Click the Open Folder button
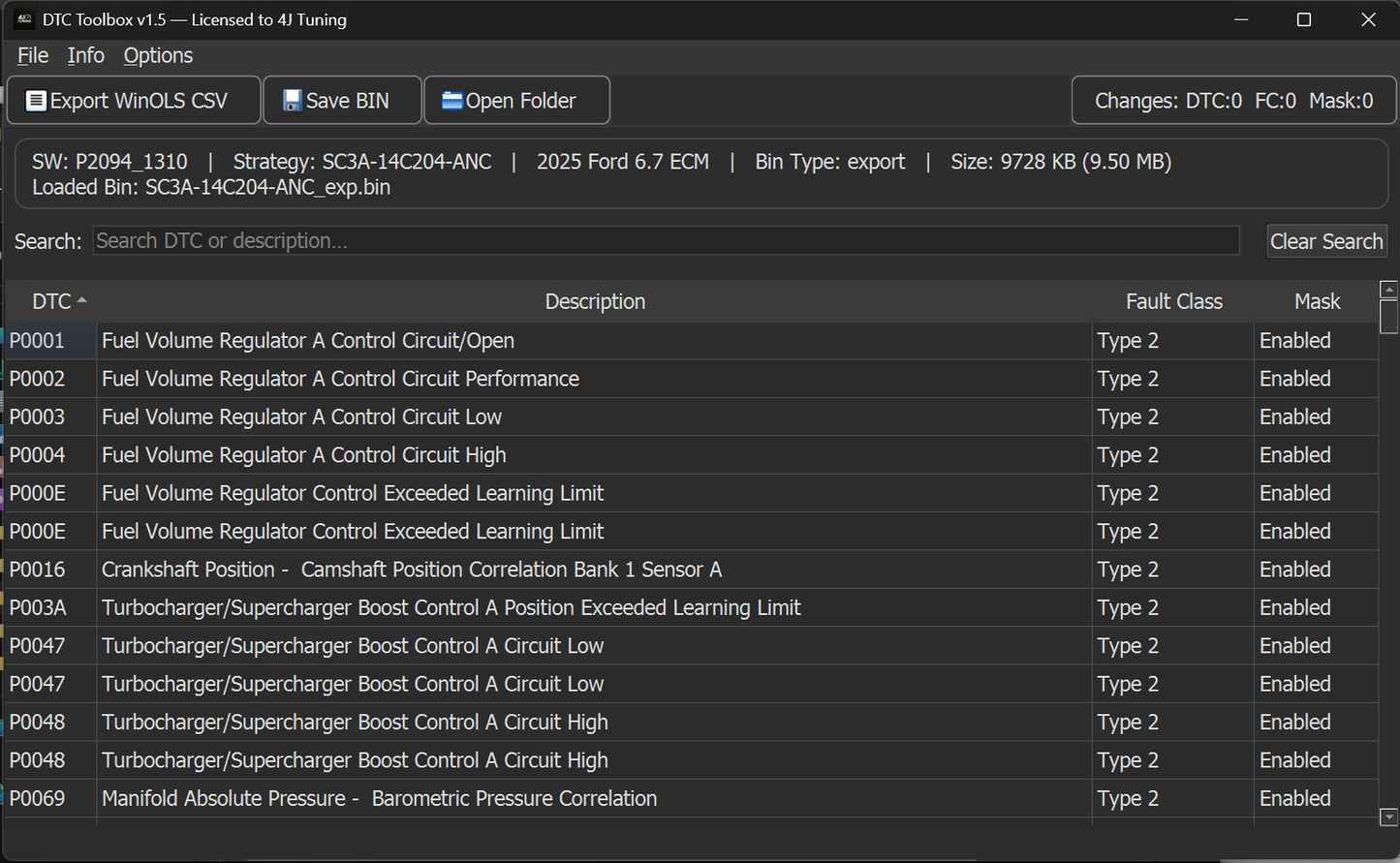 click(x=516, y=100)
